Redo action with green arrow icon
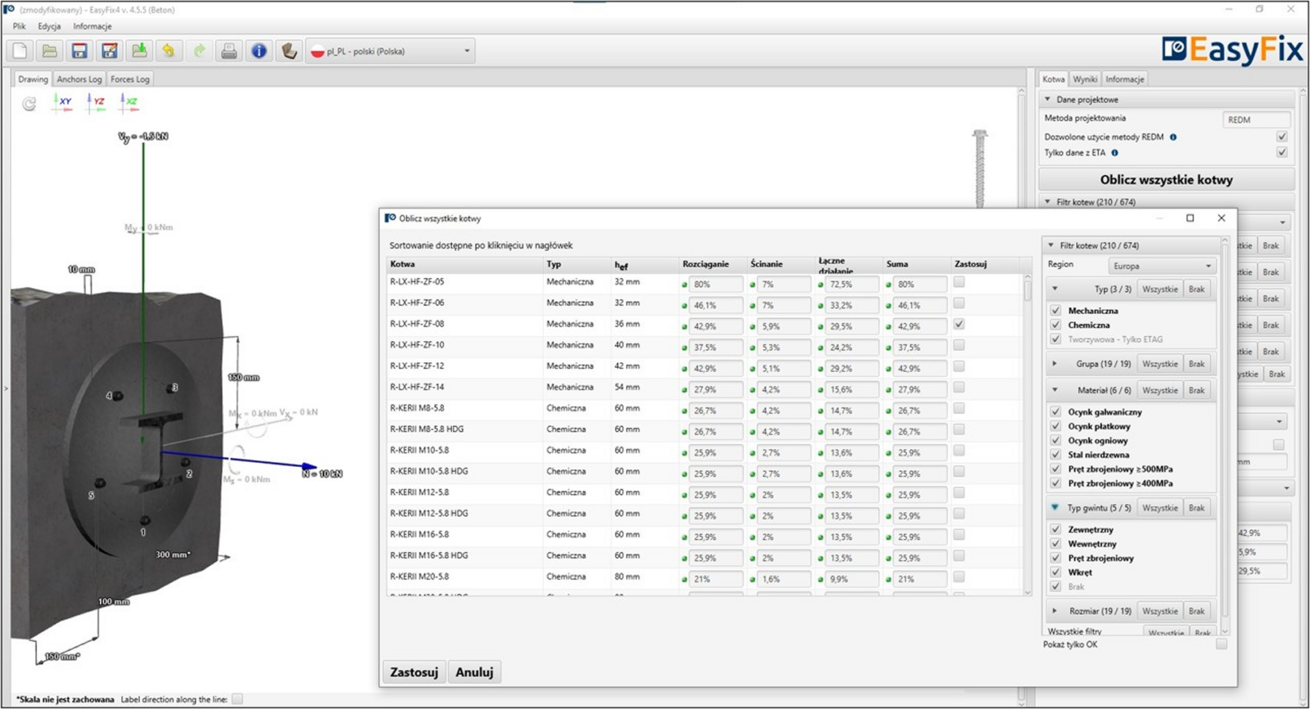Screen dimensions: 1310x709 [199, 51]
